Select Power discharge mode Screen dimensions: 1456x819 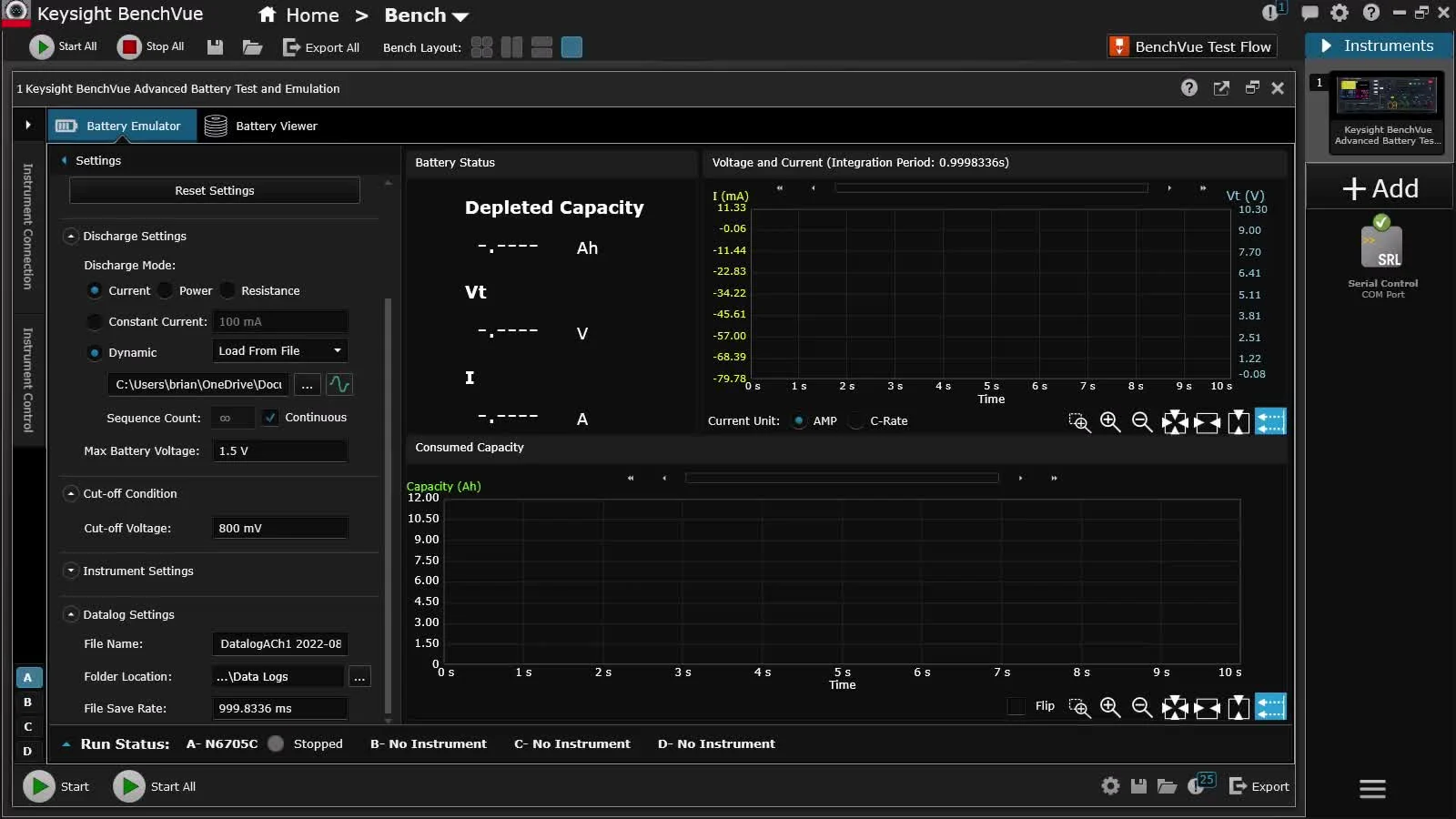[166, 290]
